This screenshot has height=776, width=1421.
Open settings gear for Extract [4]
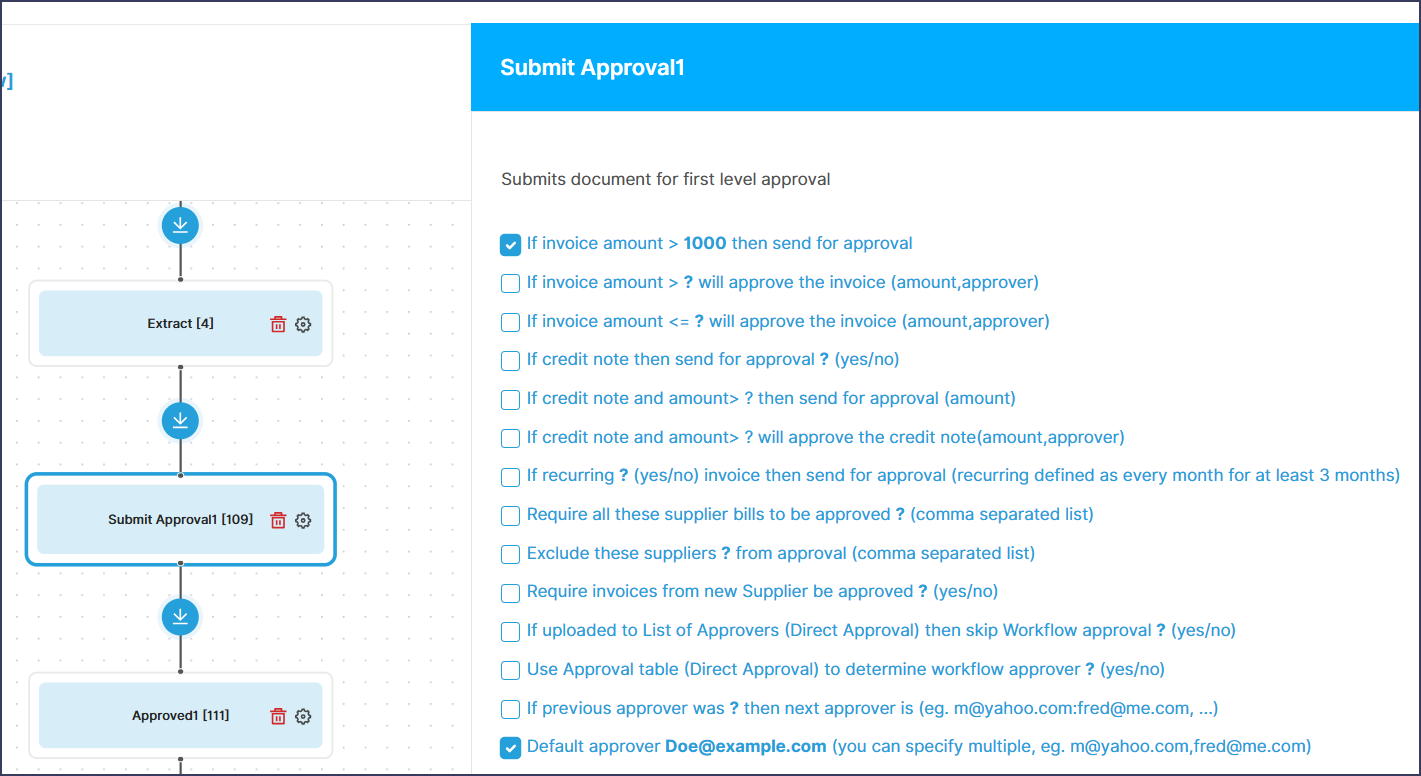coord(303,324)
